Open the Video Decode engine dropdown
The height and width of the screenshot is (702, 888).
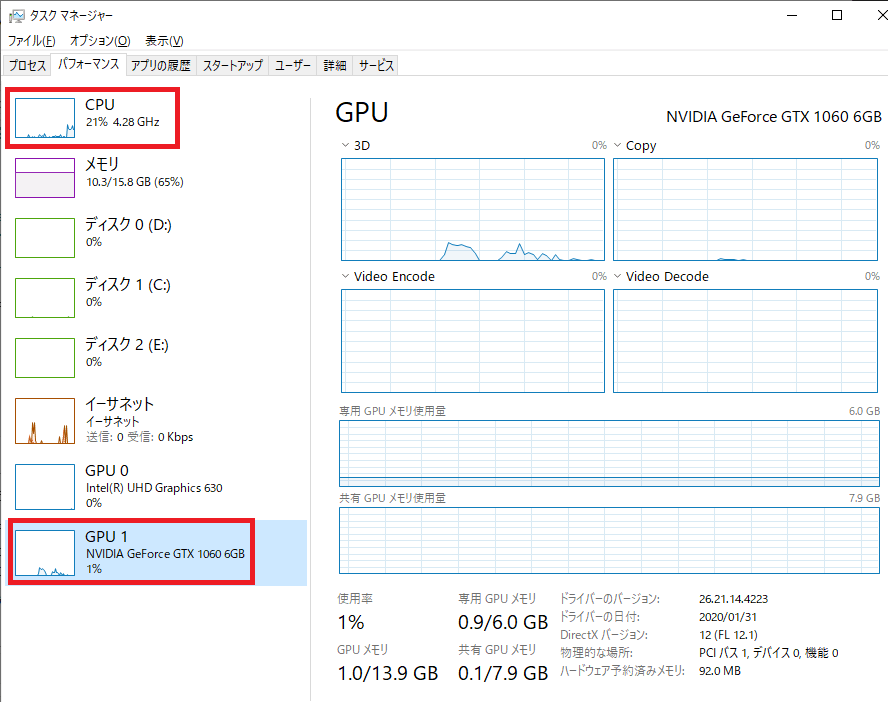click(x=618, y=276)
